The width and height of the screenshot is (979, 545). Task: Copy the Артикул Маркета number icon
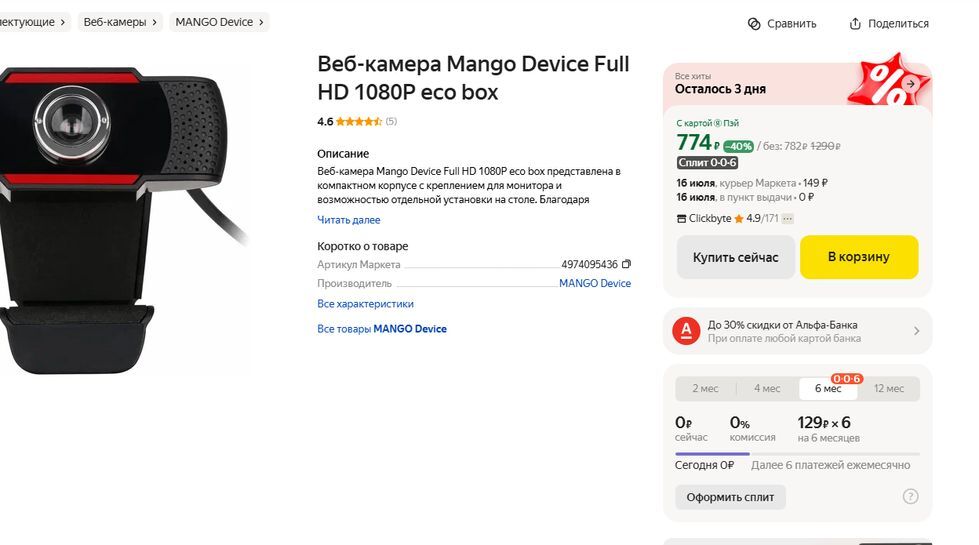pos(626,264)
